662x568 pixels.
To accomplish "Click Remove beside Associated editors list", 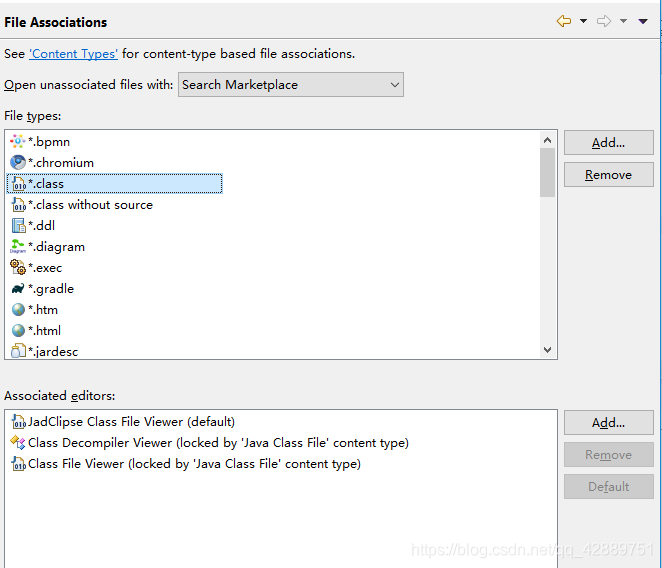I will click(608, 455).
